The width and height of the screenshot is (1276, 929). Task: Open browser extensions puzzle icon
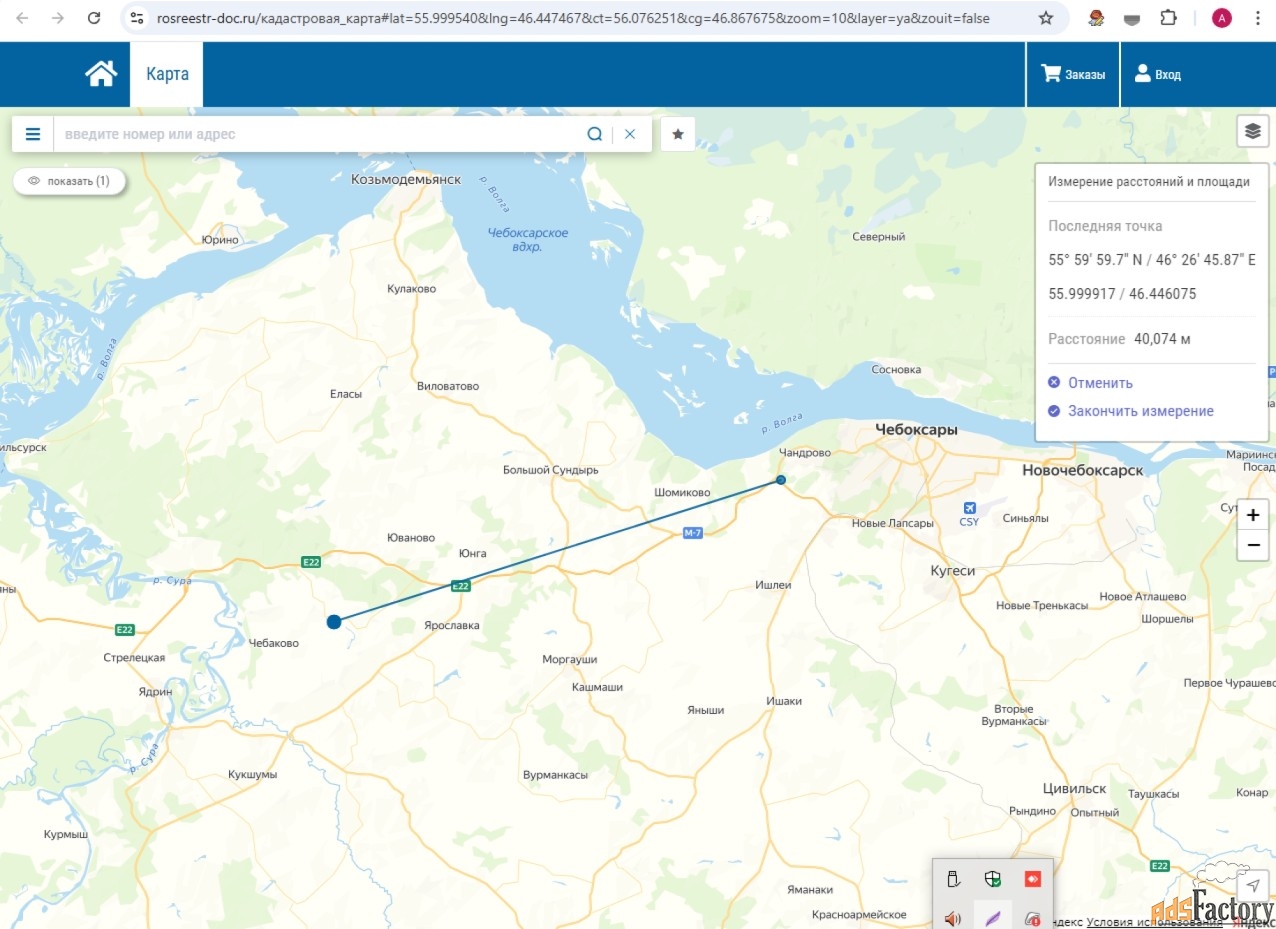1168,18
